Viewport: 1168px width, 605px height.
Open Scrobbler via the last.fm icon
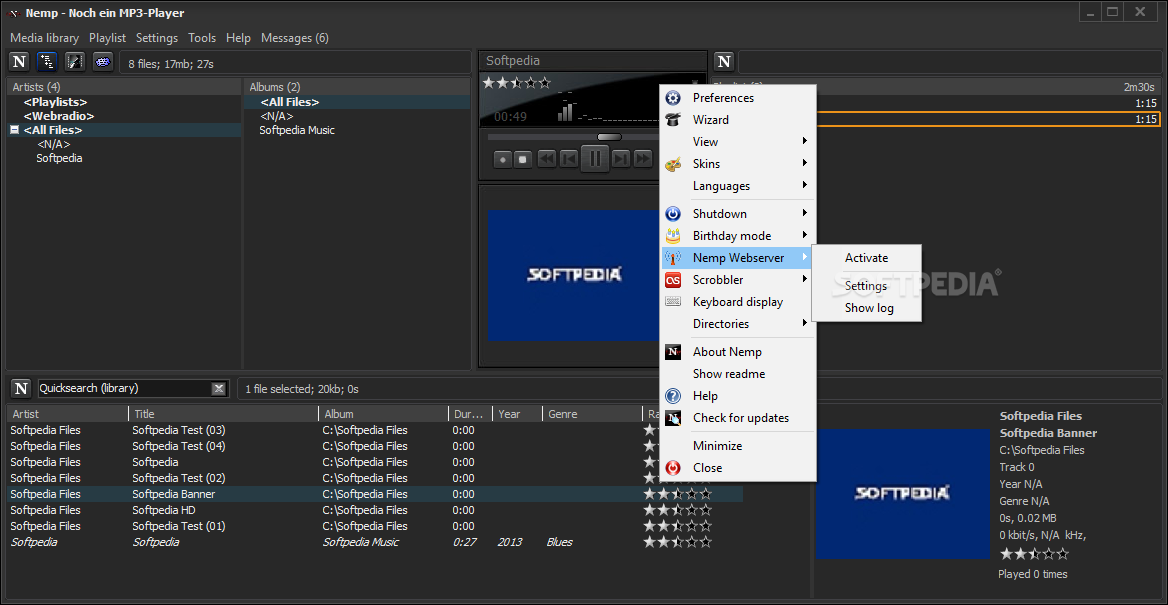click(x=673, y=280)
